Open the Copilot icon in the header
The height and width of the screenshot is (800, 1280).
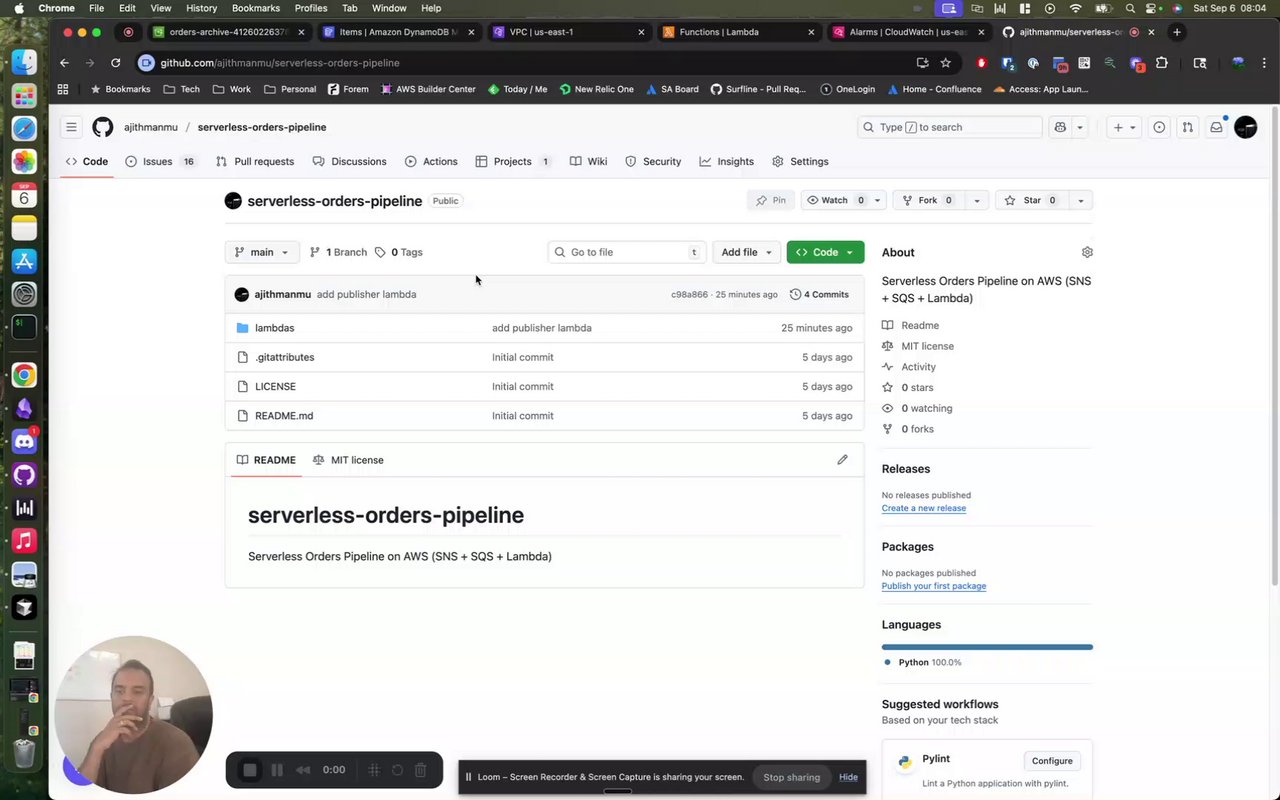pyautogui.click(x=1060, y=127)
